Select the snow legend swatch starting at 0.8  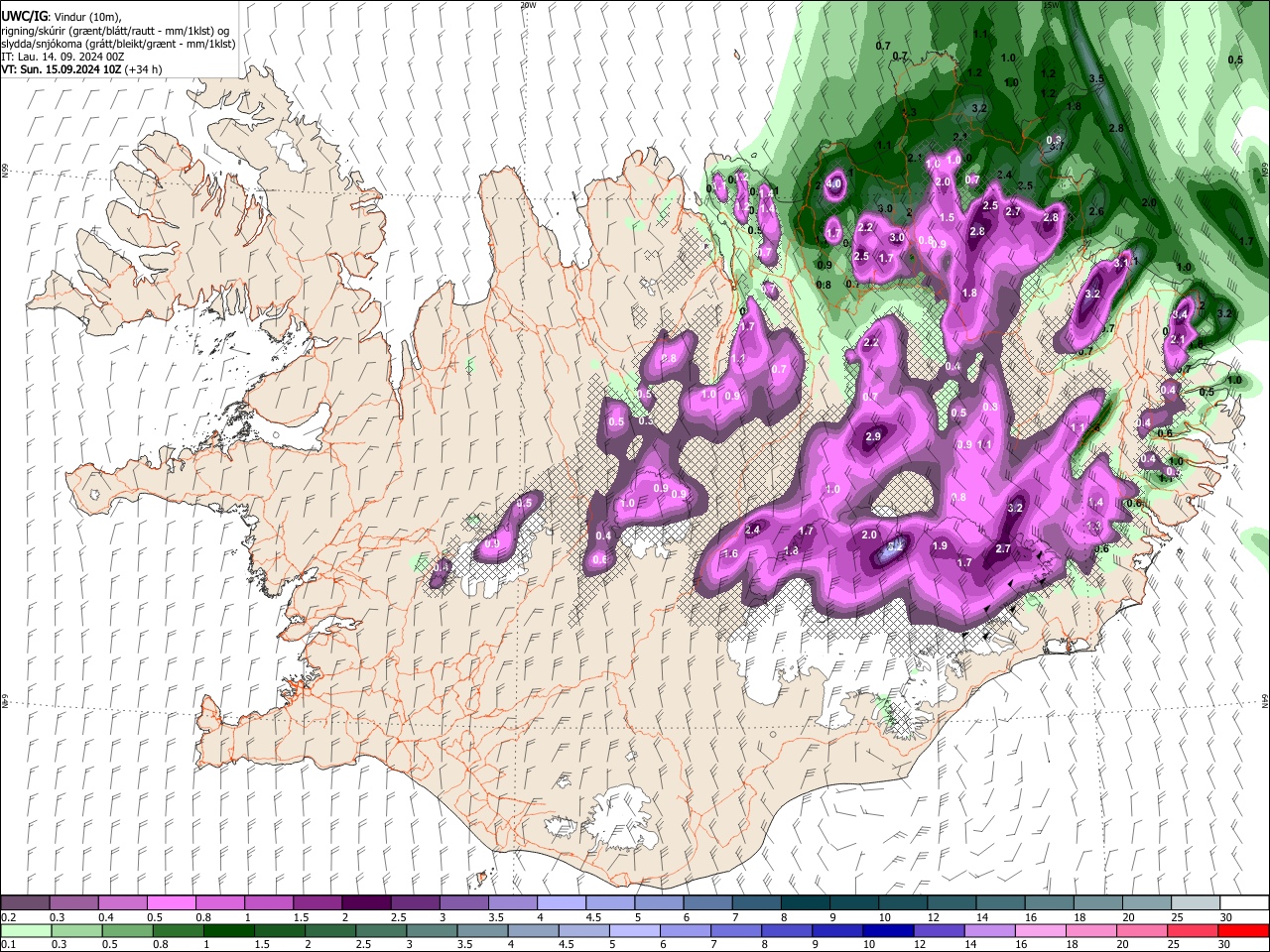220,903
